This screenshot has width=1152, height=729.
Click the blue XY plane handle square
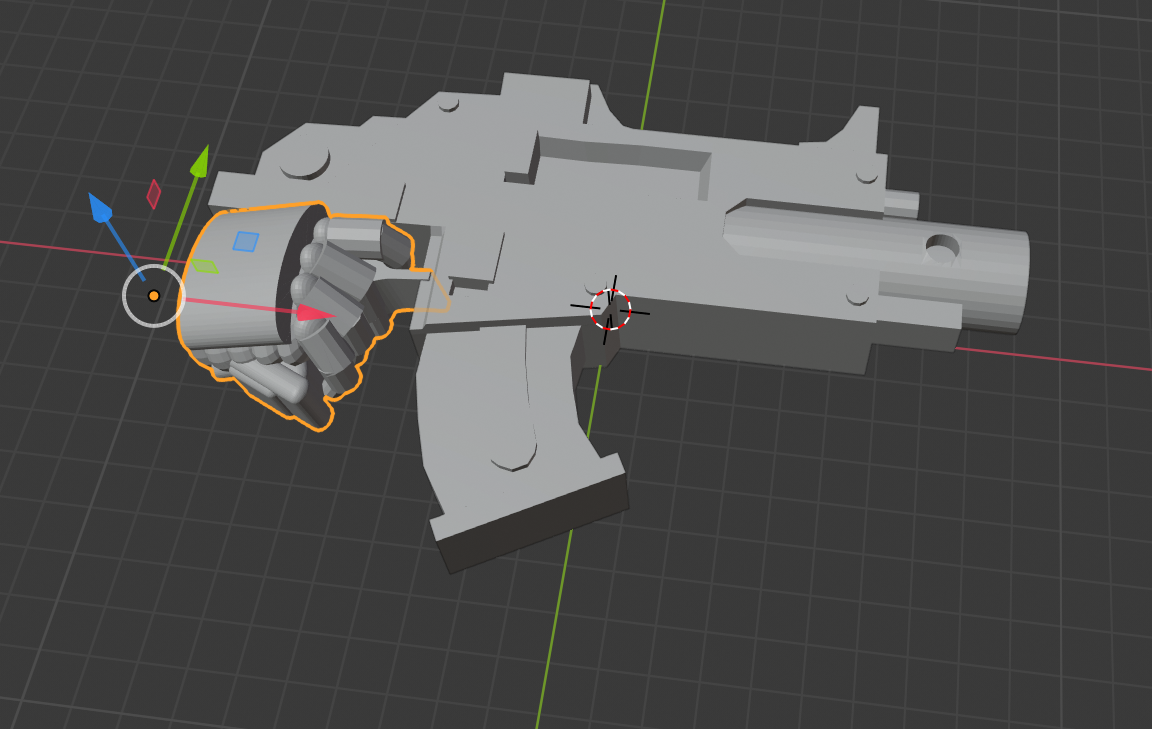pyautogui.click(x=246, y=241)
